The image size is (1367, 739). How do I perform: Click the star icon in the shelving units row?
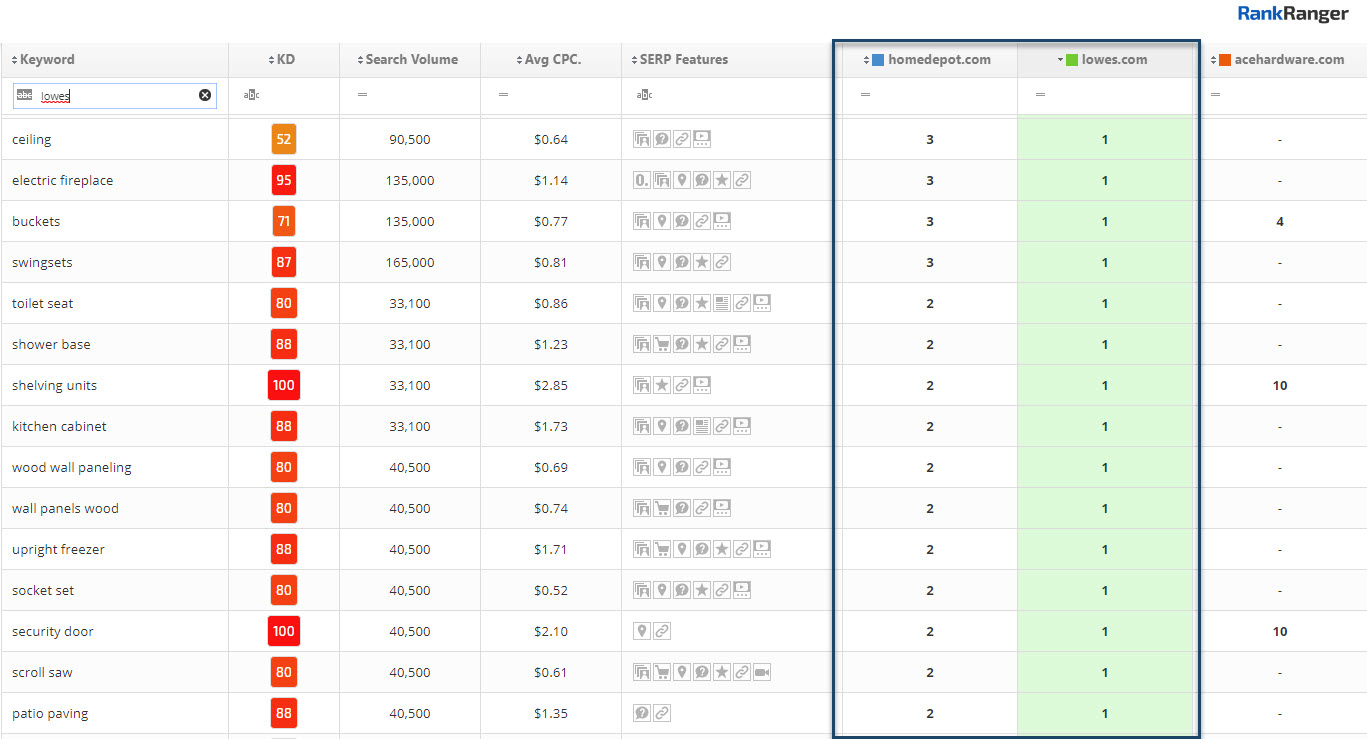click(x=662, y=385)
